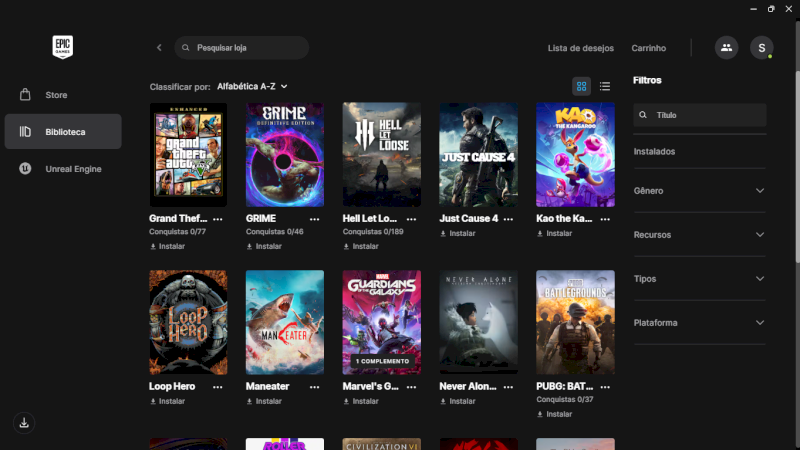This screenshot has width=800, height=450.
Task: Focus the Título filter field
Action: 699,115
